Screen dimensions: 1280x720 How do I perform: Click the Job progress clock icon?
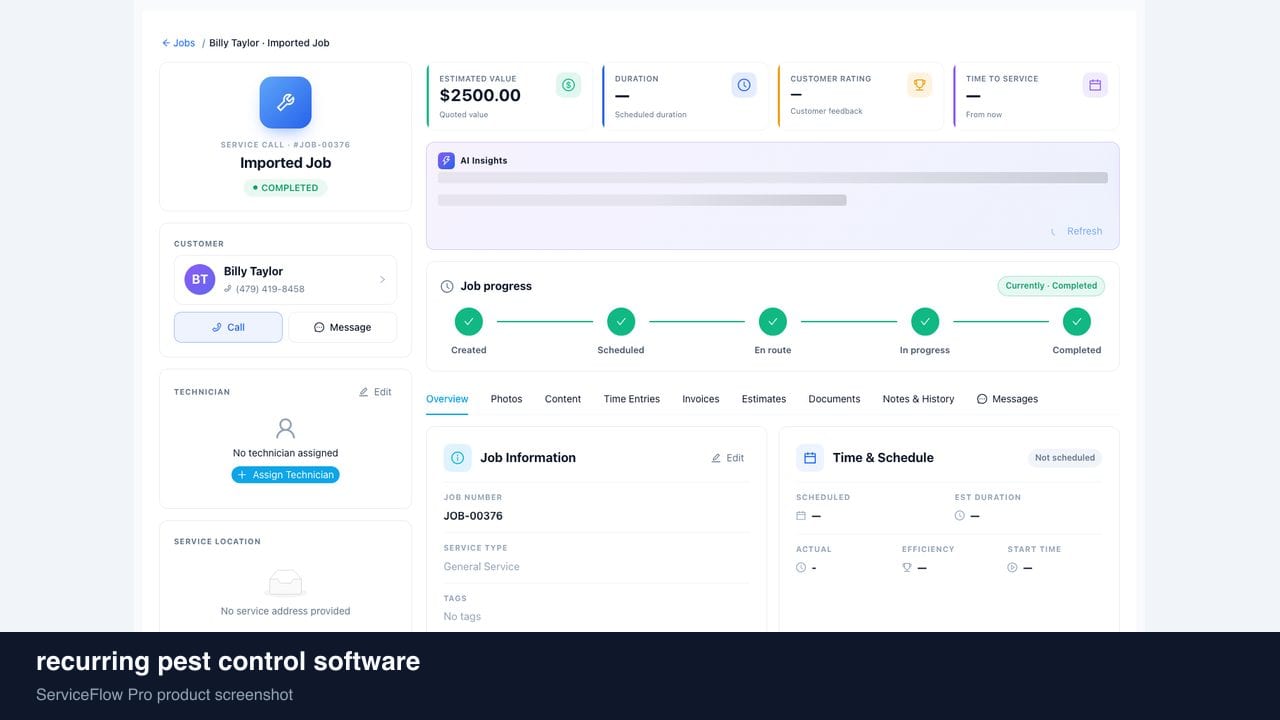click(447, 286)
